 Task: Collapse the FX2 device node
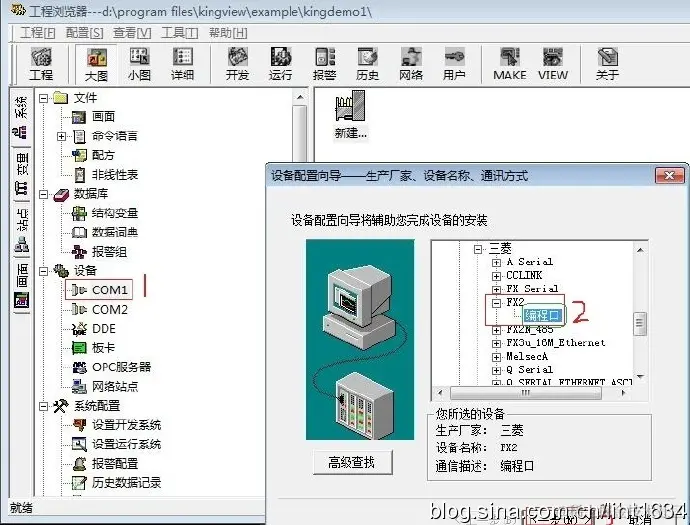496,303
